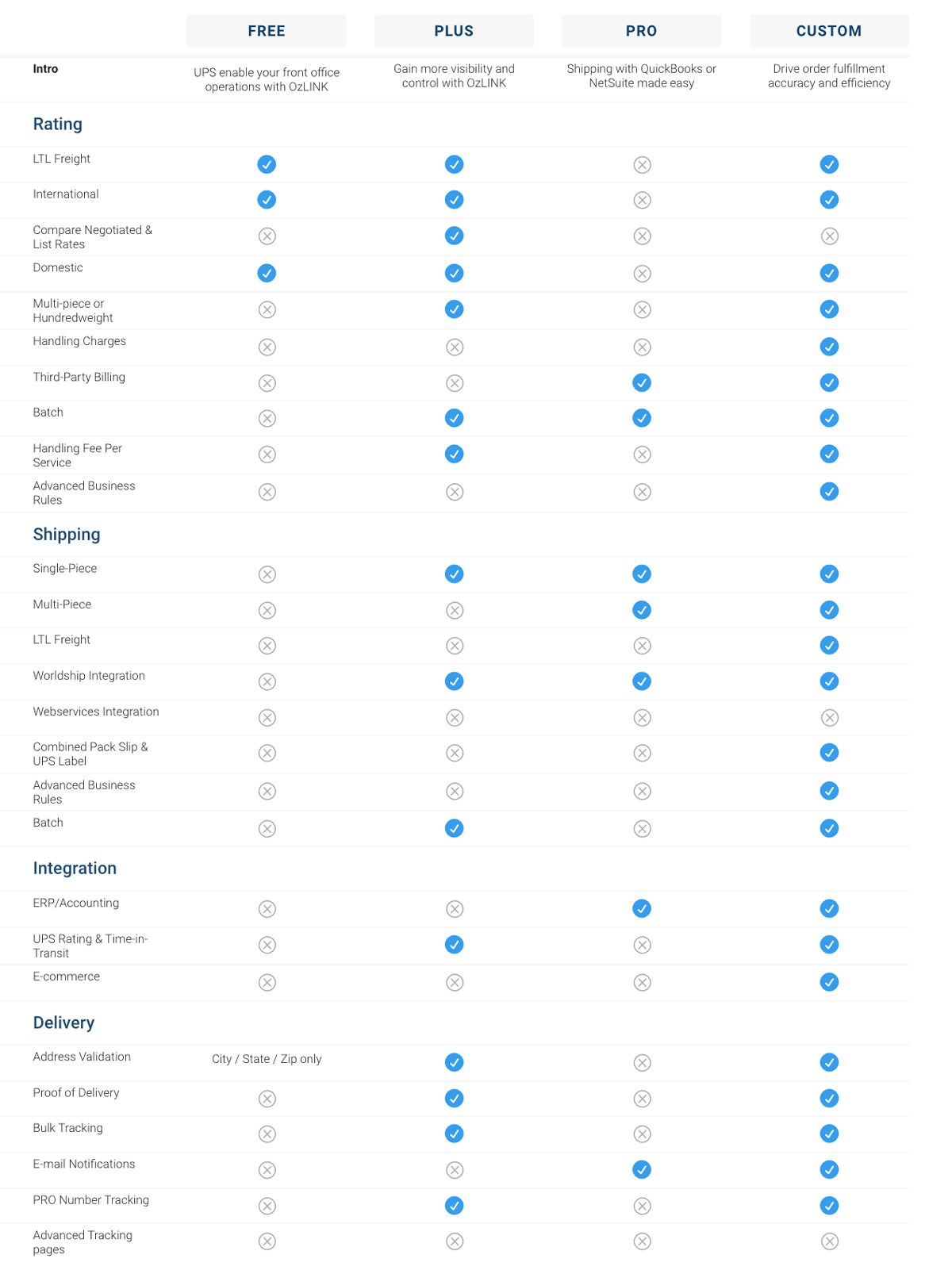Viewport: 952px width, 1270px height.
Task: Click PRO checkmark for E-mail Notifications
Action: pyautogui.click(x=642, y=1169)
